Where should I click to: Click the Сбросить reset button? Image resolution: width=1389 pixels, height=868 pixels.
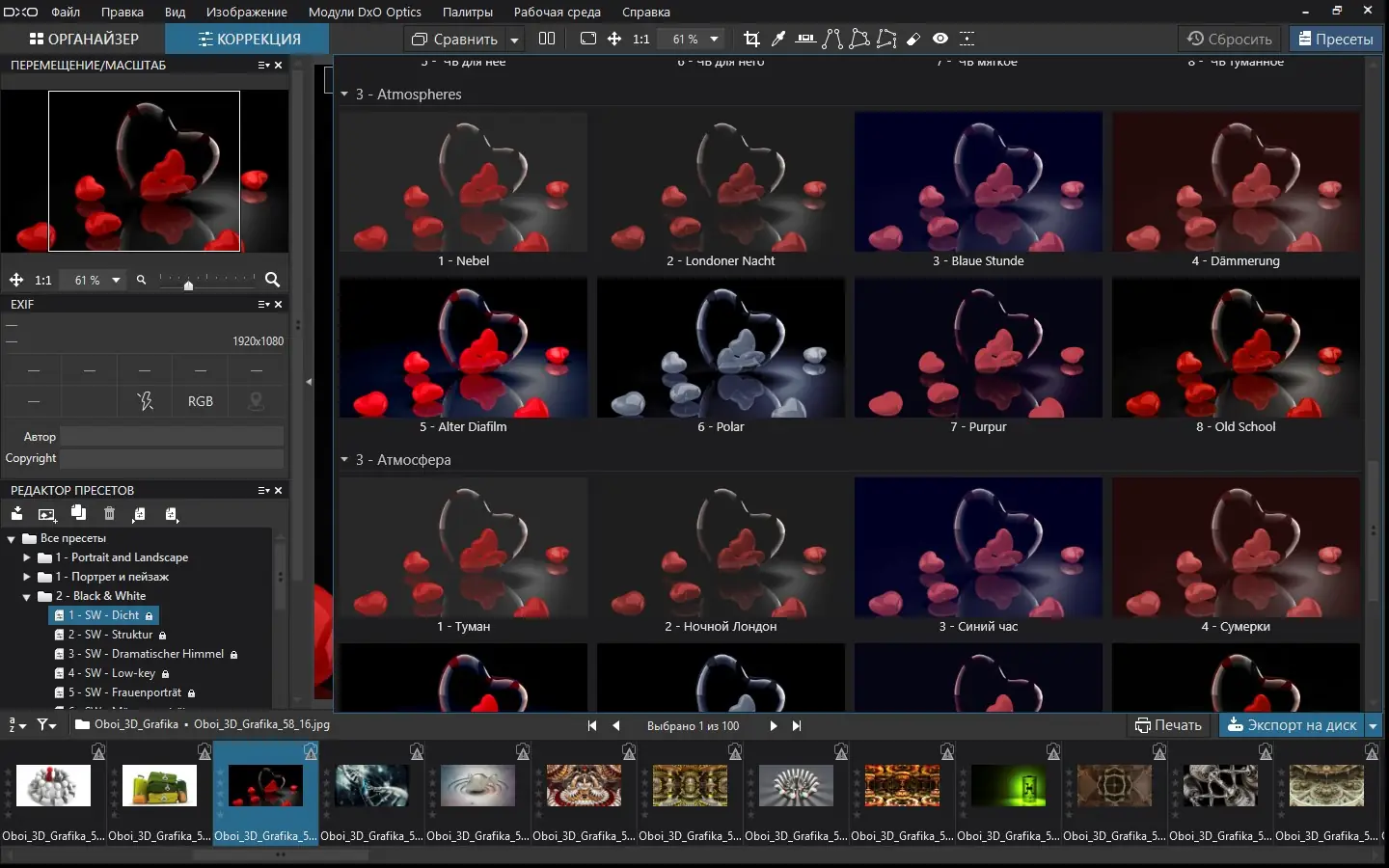(x=1230, y=39)
